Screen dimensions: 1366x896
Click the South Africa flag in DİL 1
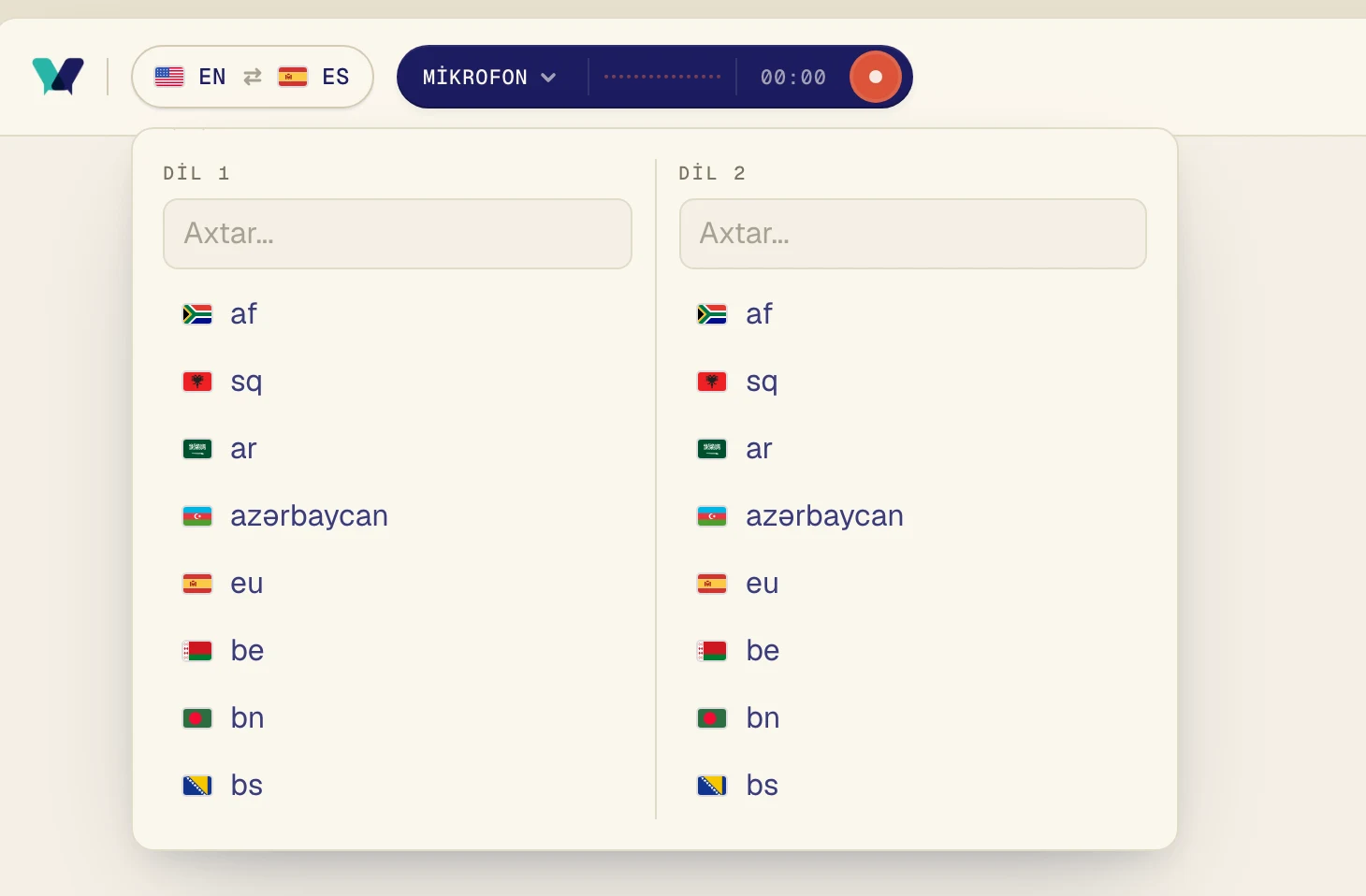point(197,314)
